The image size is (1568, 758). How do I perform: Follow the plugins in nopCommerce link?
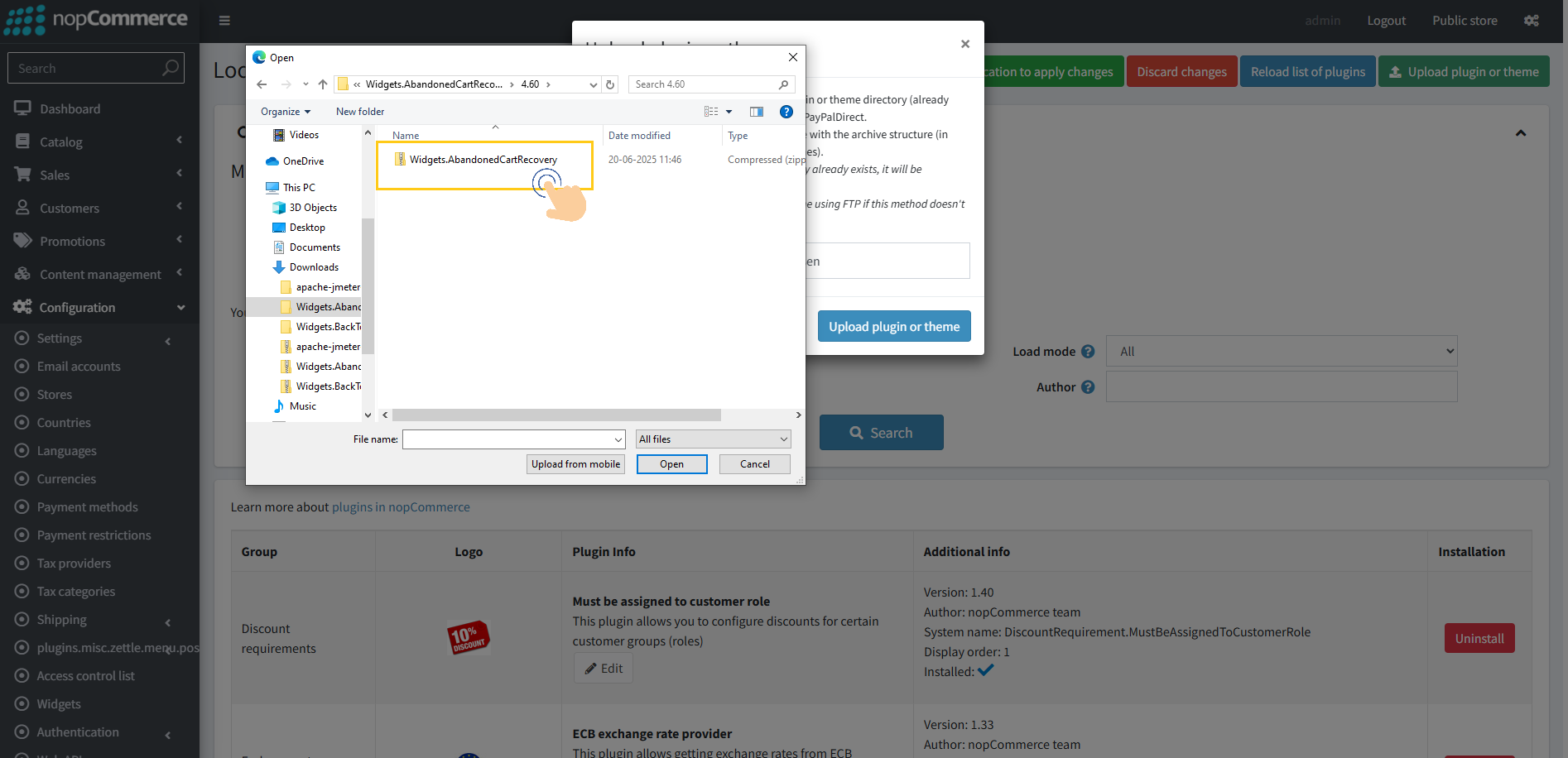pyautogui.click(x=401, y=507)
